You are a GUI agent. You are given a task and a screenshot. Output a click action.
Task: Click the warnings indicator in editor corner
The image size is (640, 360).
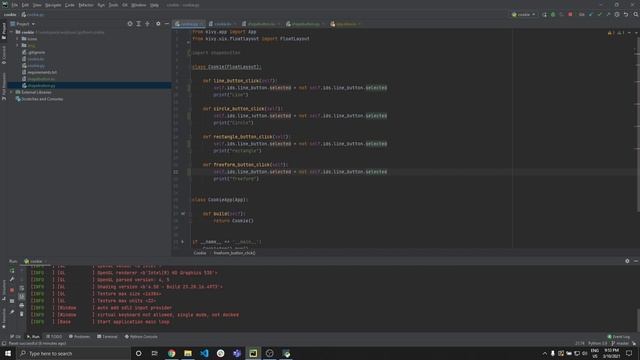(x=616, y=33)
